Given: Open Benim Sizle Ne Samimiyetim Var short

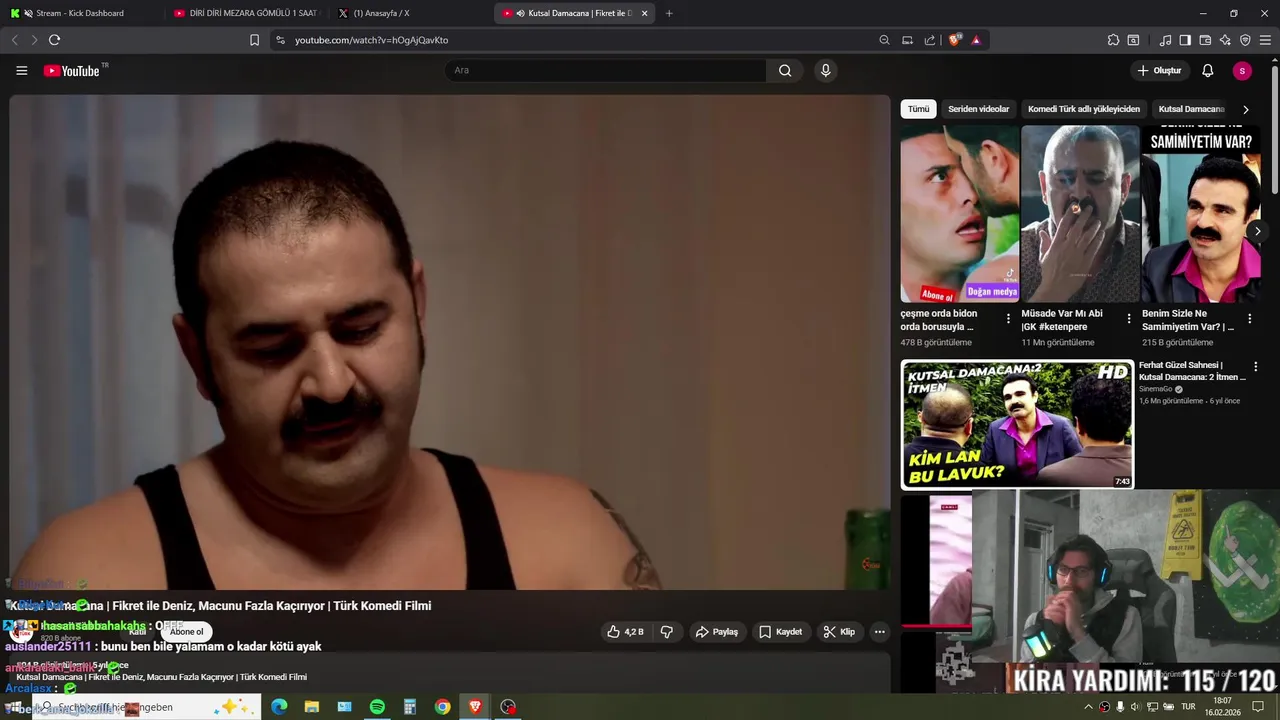Looking at the screenshot, I should point(1201,213).
